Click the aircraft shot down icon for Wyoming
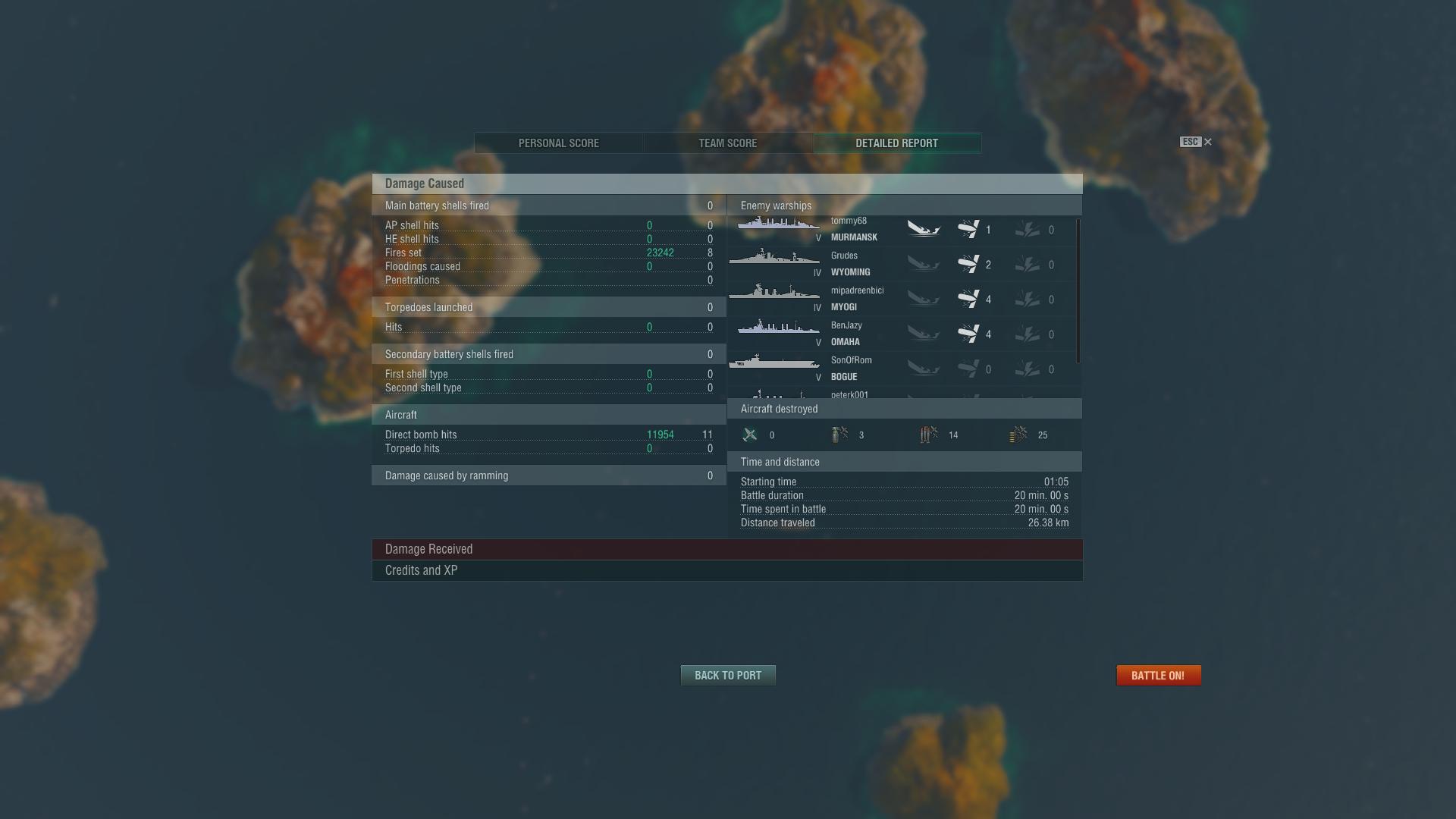 pyautogui.click(x=968, y=264)
